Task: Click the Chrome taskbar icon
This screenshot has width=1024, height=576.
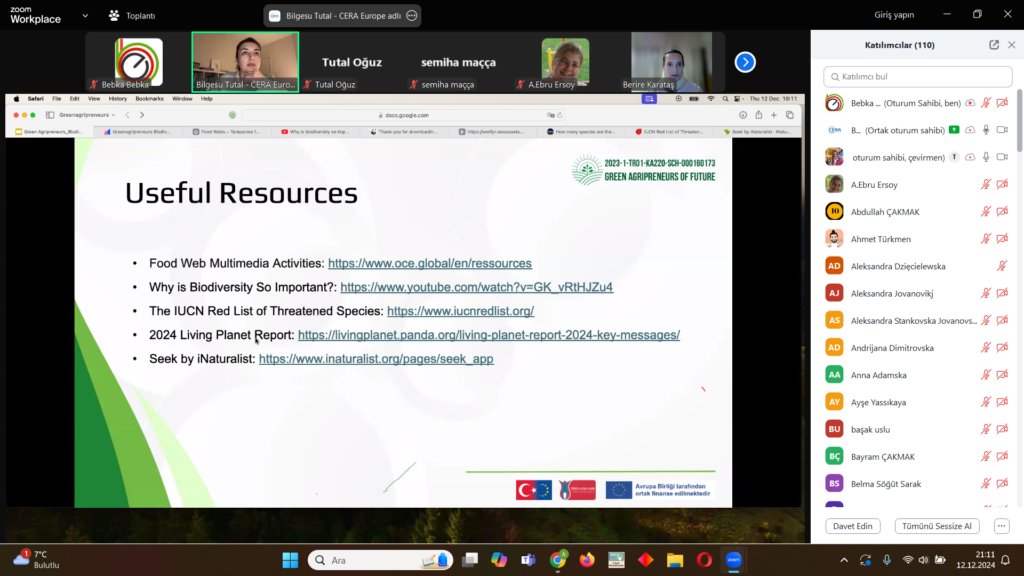Action: point(558,560)
